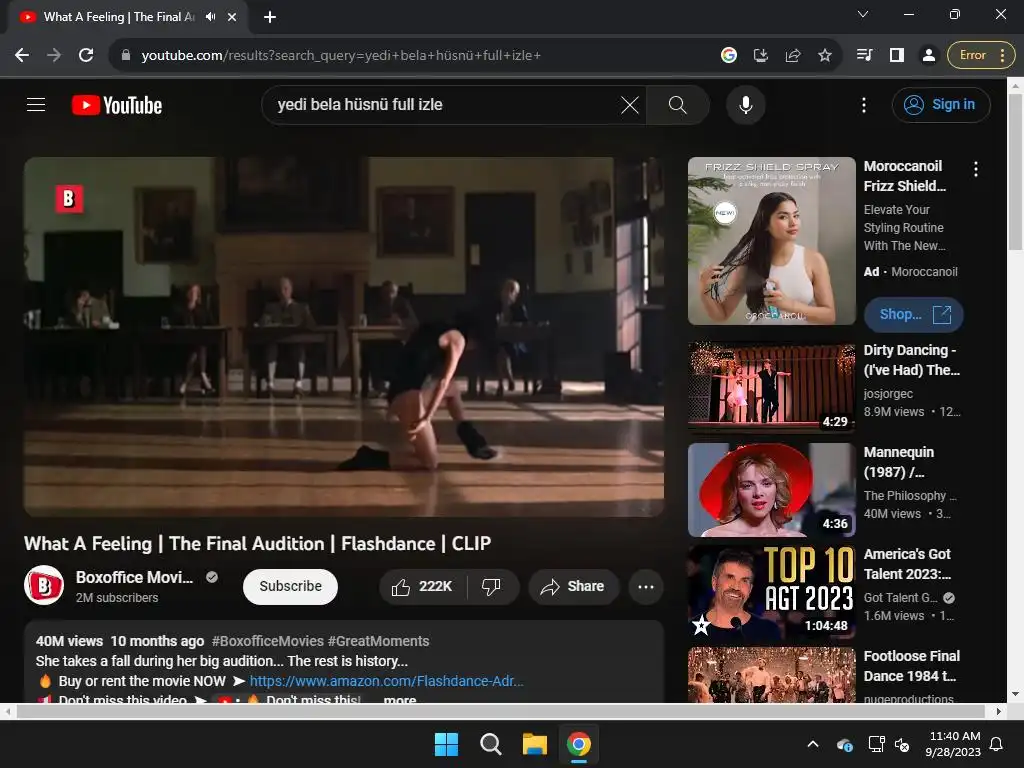Open Footloose Final Dance 1984 title
1024x768 pixels.
point(912,666)
